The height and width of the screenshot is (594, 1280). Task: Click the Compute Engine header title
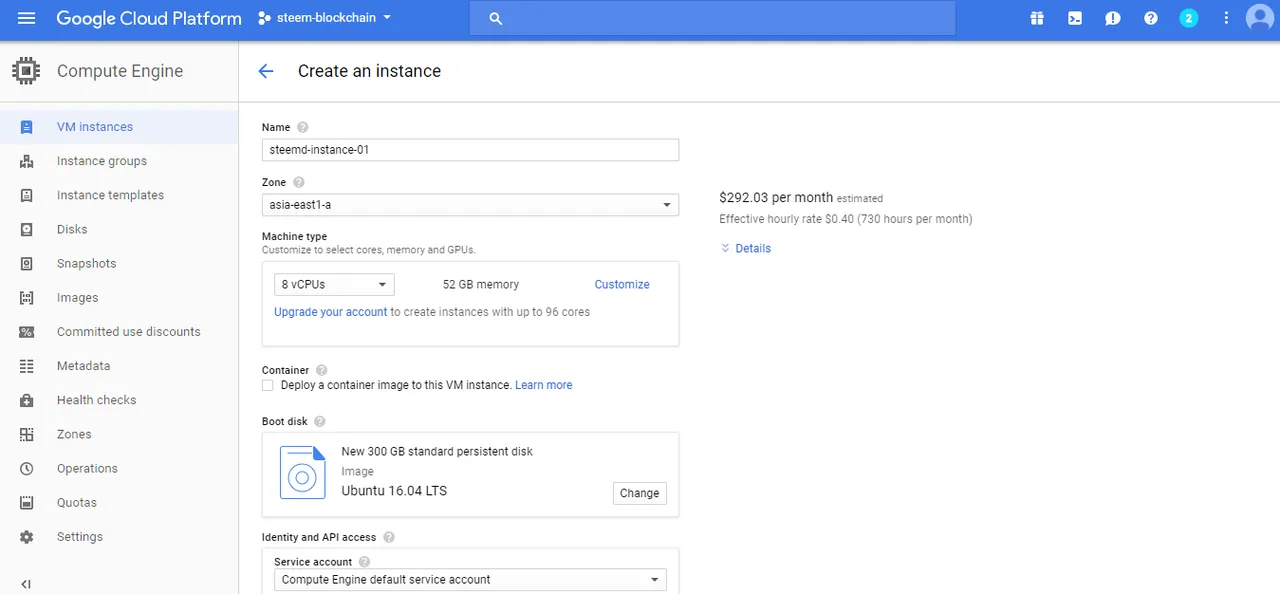click(x=120, y=71)
